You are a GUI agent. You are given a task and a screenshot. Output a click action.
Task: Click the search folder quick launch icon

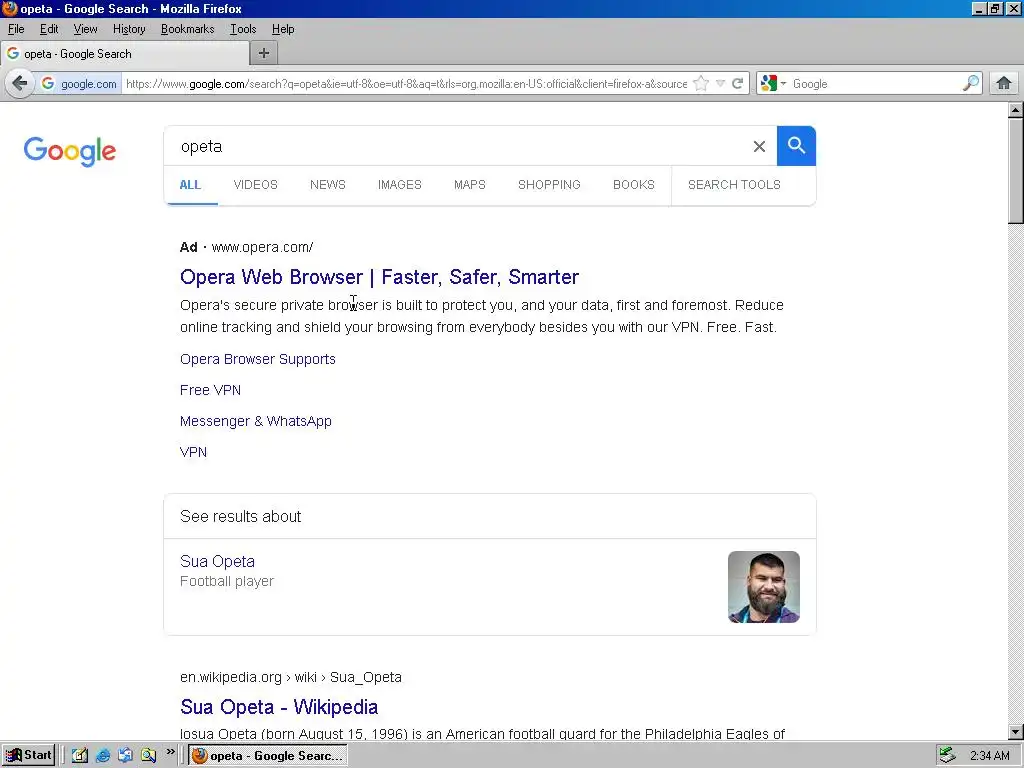coord(148,756)
